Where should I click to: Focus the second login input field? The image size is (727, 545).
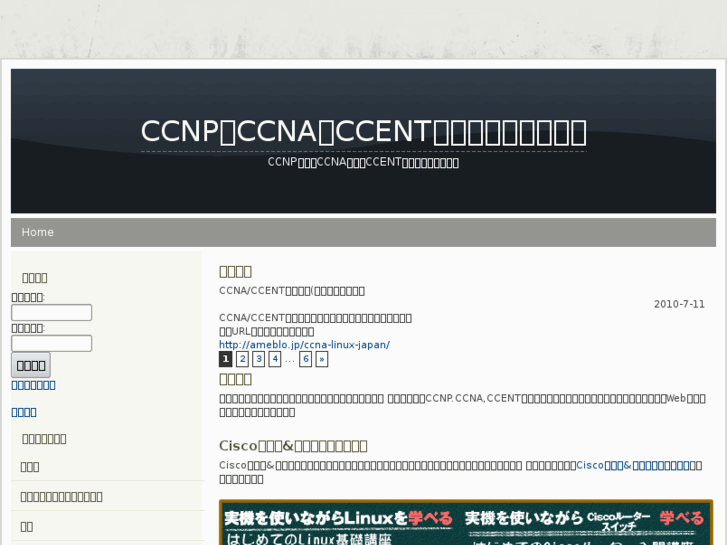coord(51,343)
